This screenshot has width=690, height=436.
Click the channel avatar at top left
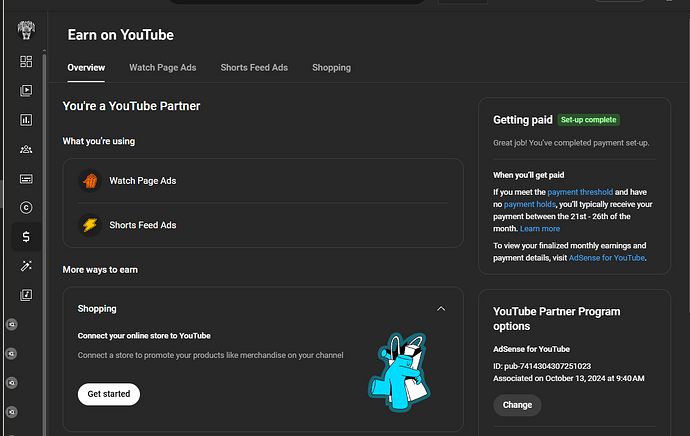(26, 29)
